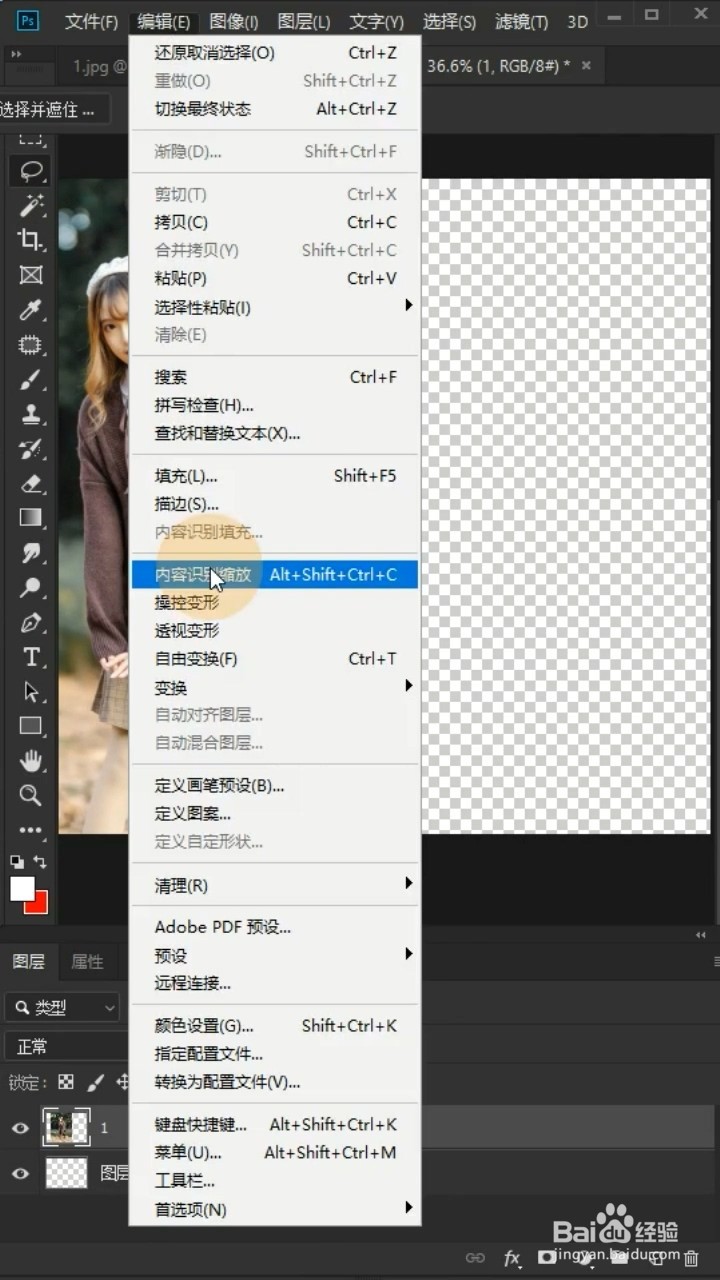720x1280 pixels.
Task: Select the Frame tool
Action: pyautogui.click(x=31, y=275)
